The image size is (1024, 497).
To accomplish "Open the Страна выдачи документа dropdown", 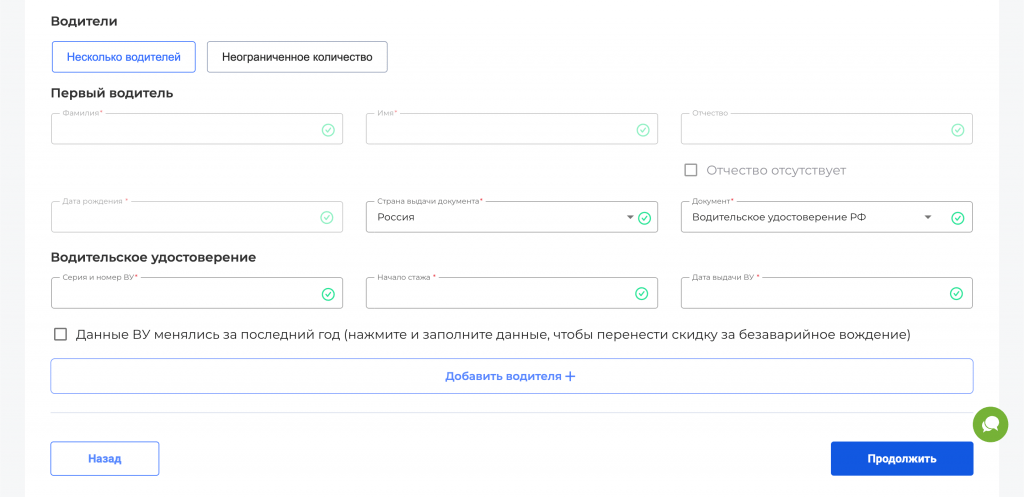I will click(x=630, y=217).
